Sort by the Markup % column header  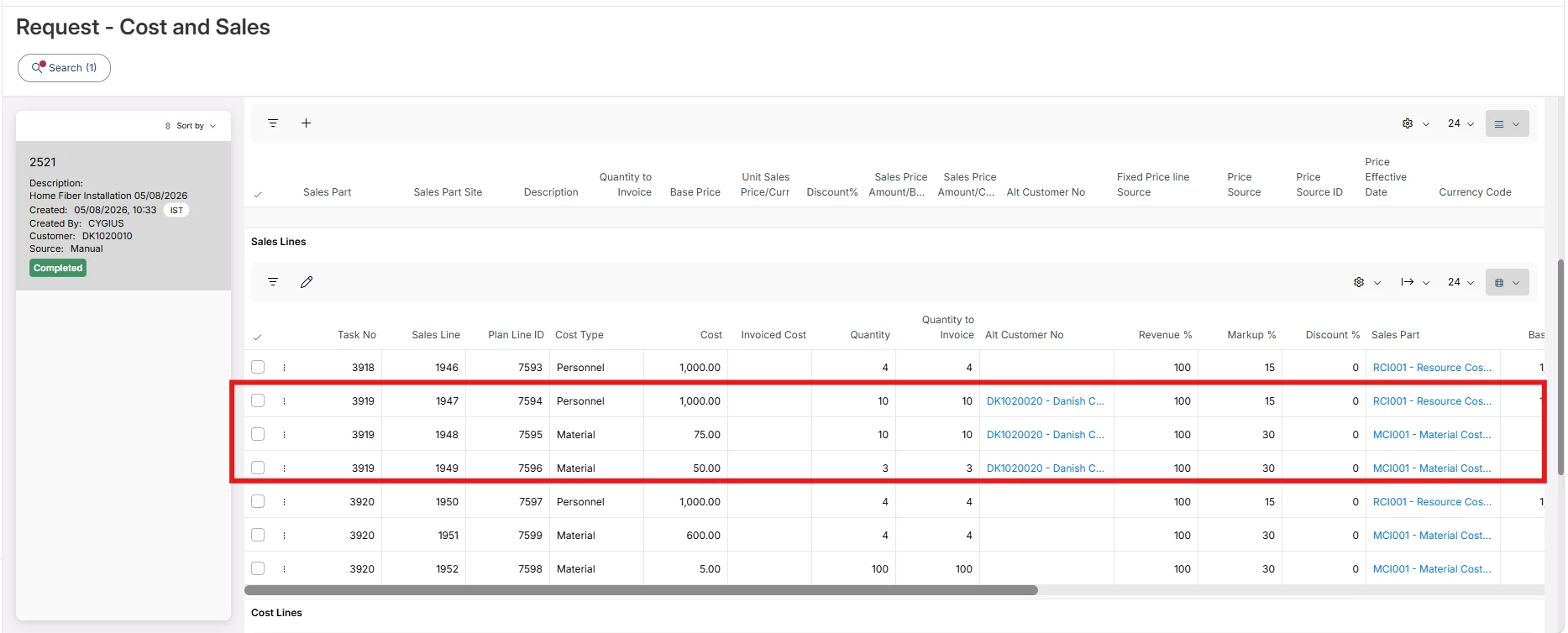(1251, 335)
